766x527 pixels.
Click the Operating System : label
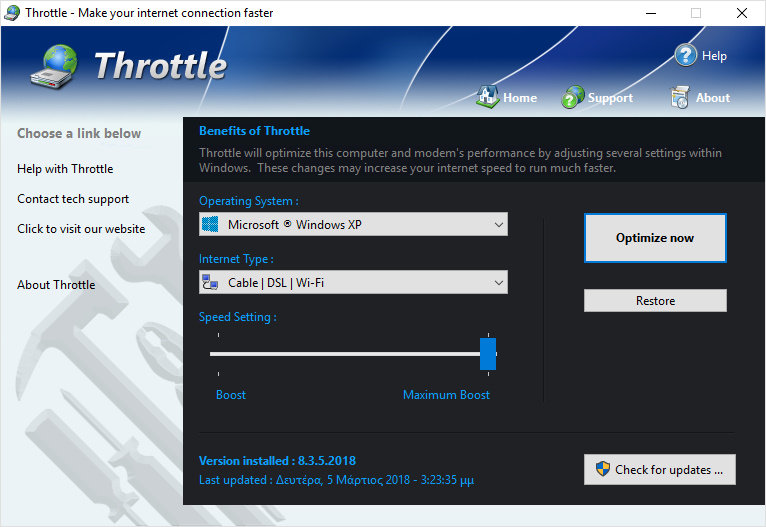click(249, 201)
